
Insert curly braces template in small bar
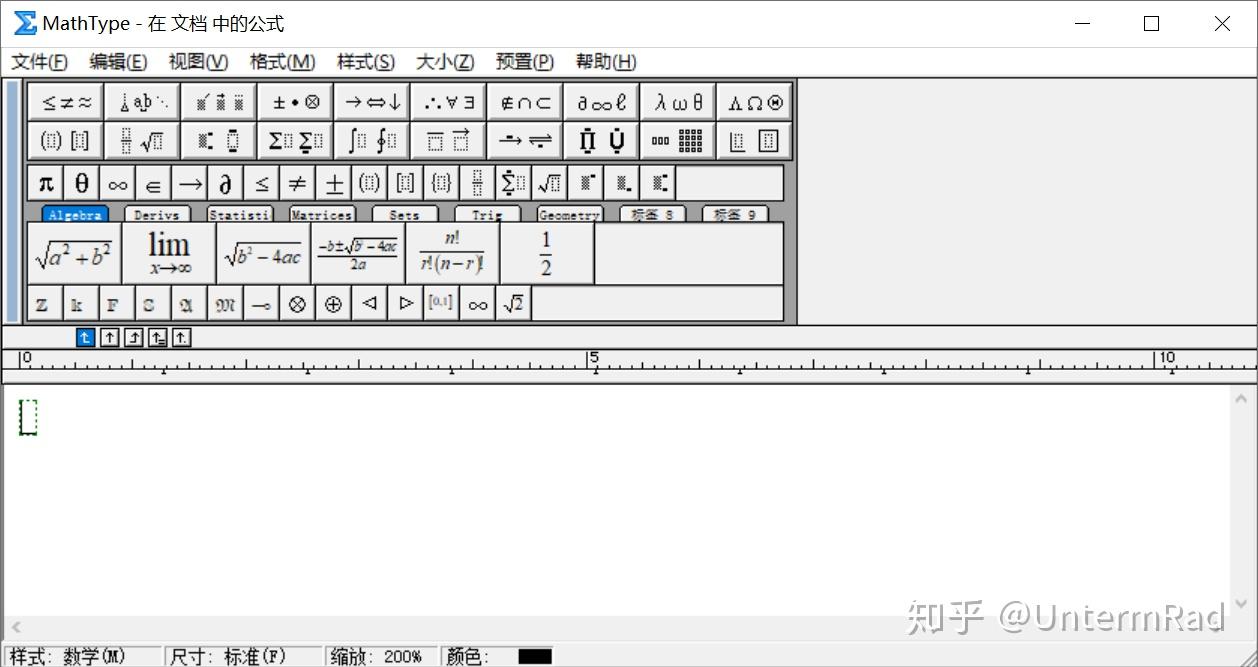click(442, 184)
